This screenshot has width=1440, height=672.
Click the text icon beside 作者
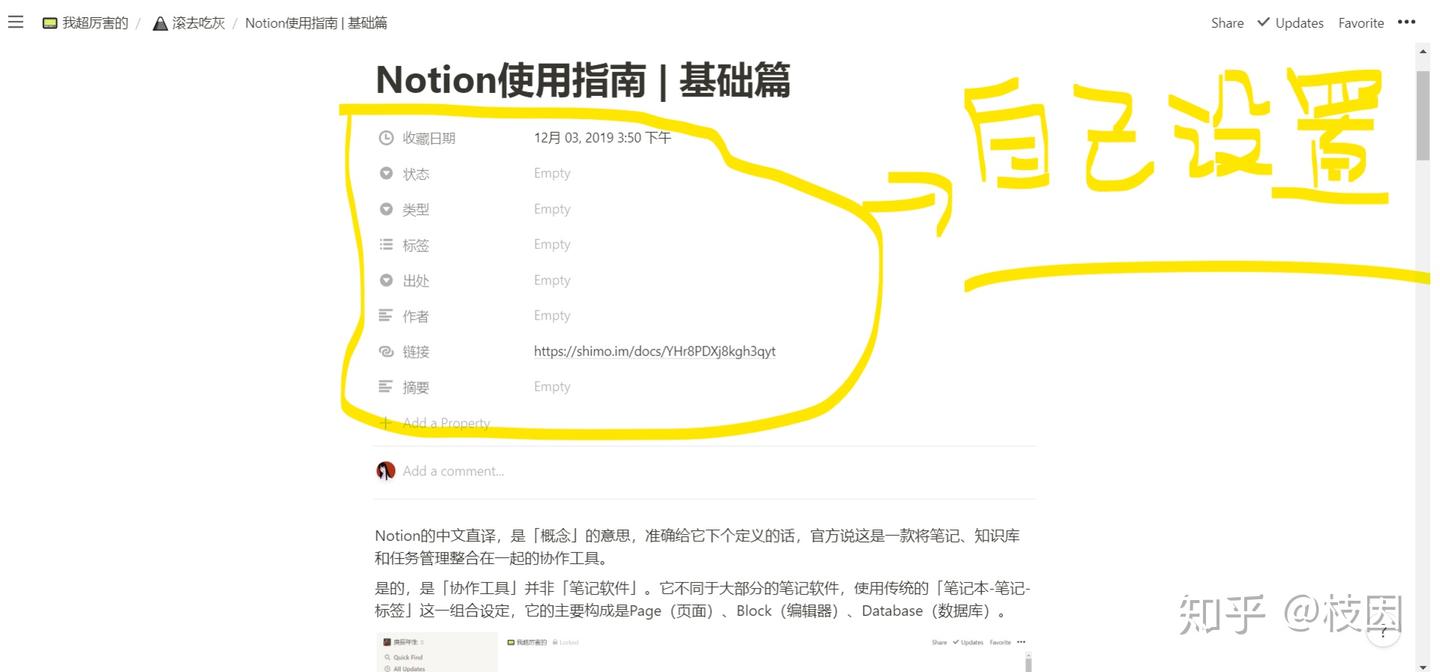tap(386, 315)
